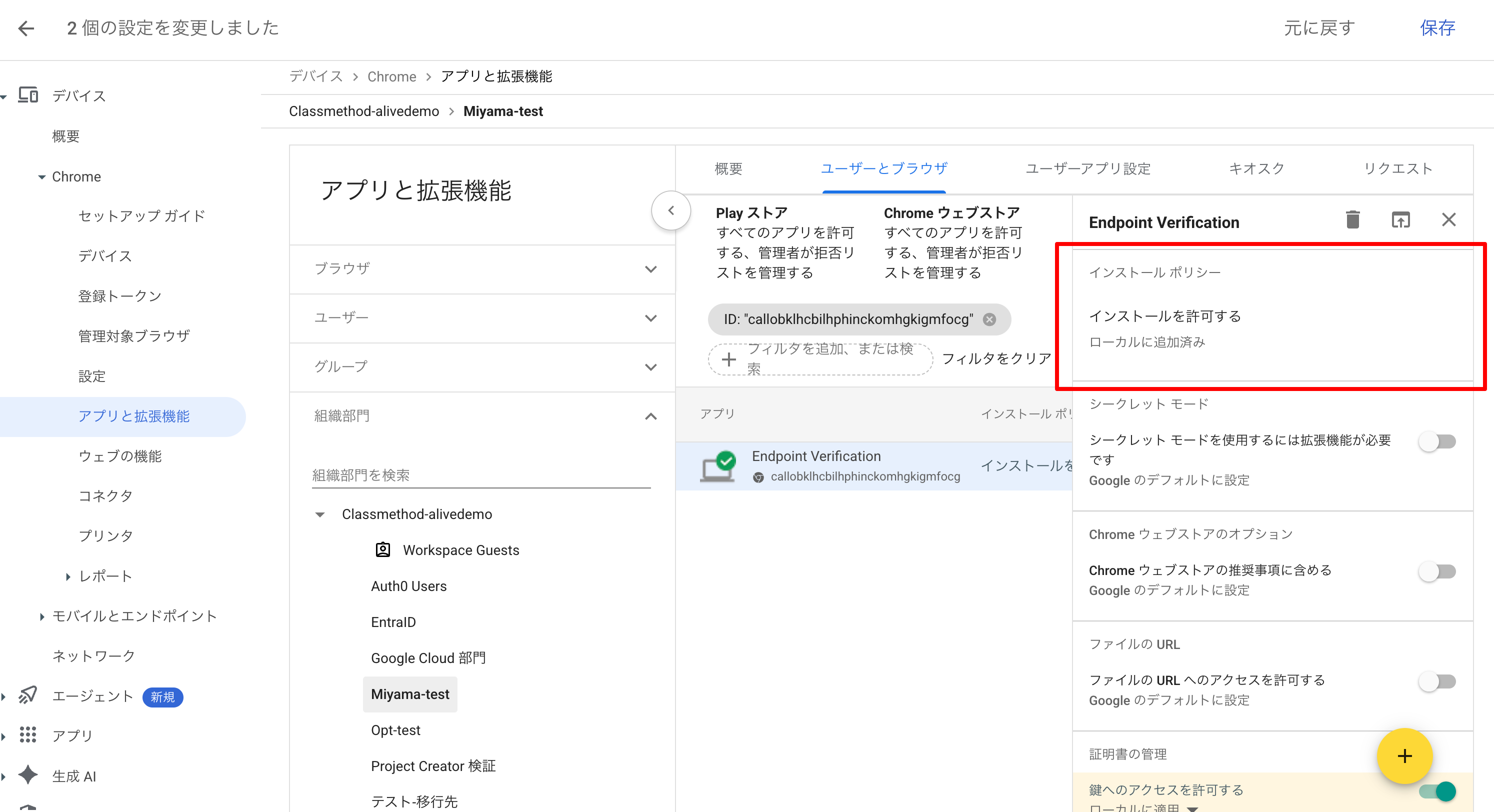Open ウェブの機能 in sidebar
Image resolution: width=1494 pixels, height=812 pixels.
coord(120,456)
